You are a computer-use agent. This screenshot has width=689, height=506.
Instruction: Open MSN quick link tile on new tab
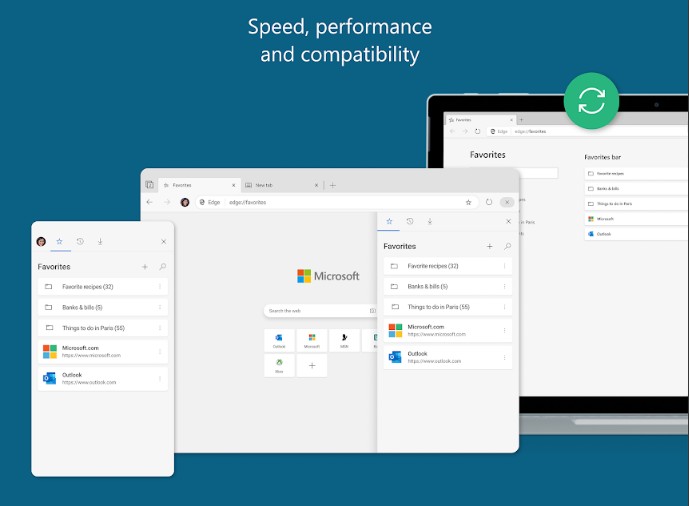pyautogui.click(x=344, y=340)
